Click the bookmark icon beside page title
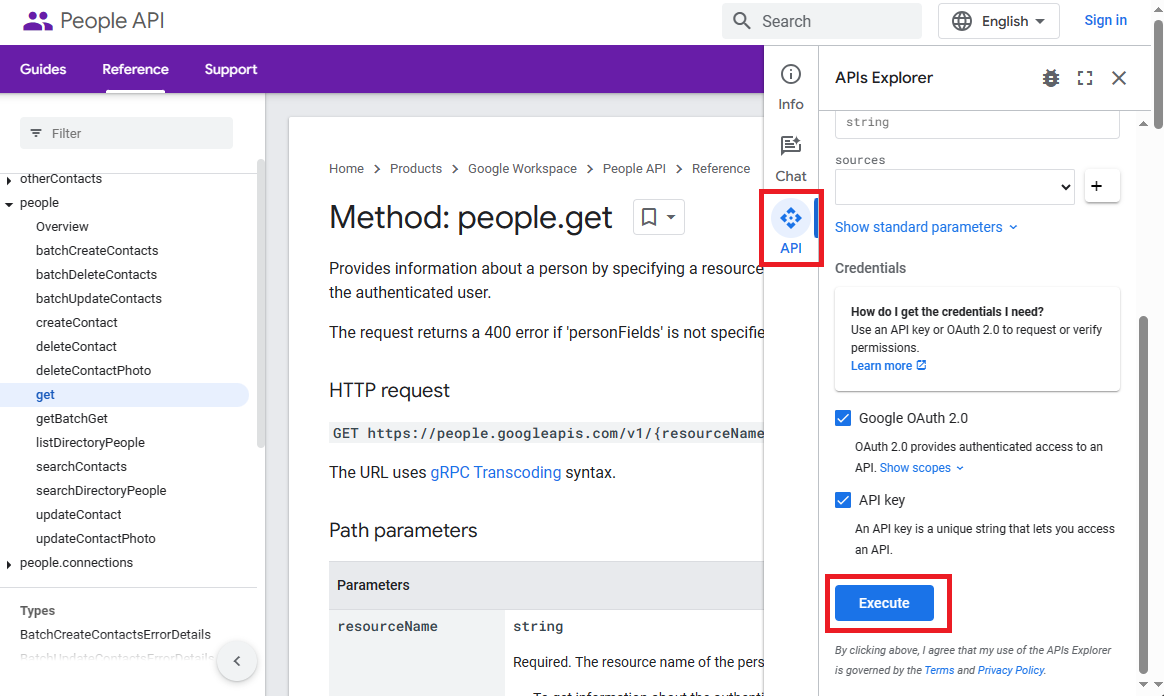 (649, 217)
